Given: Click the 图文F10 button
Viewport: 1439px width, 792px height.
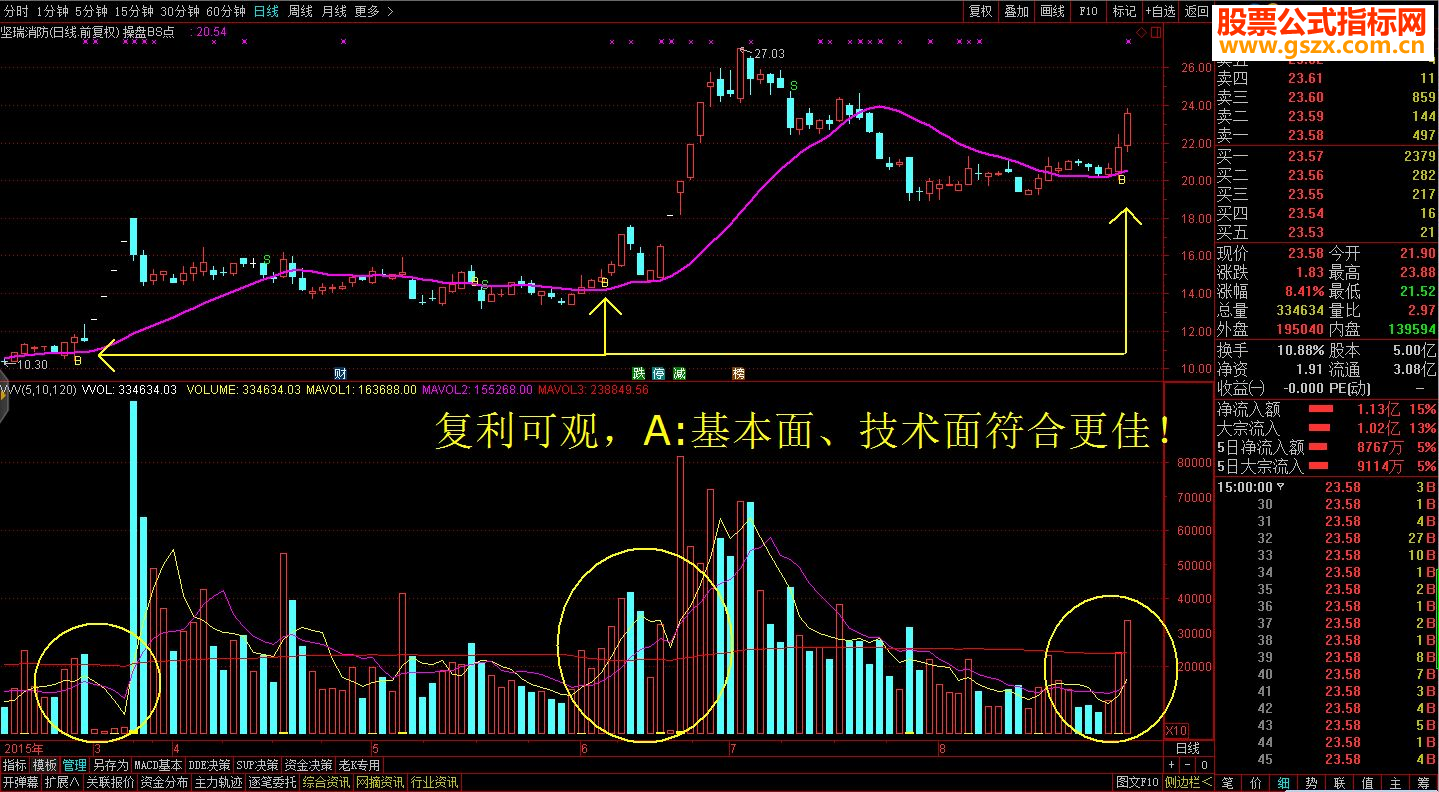Looking at the screenshot, I should [x=1137, y=782].
